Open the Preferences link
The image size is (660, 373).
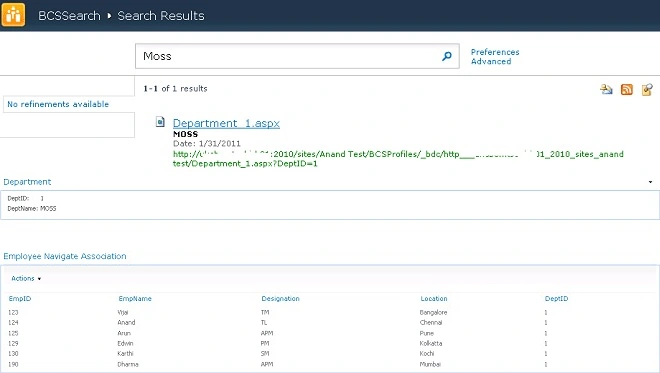[495, 52]
